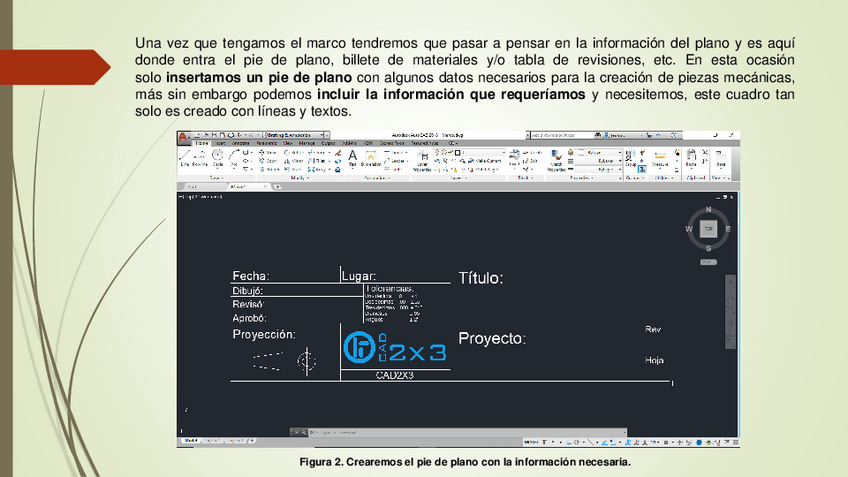Activate Match Properties tool

tap(556, 161)
